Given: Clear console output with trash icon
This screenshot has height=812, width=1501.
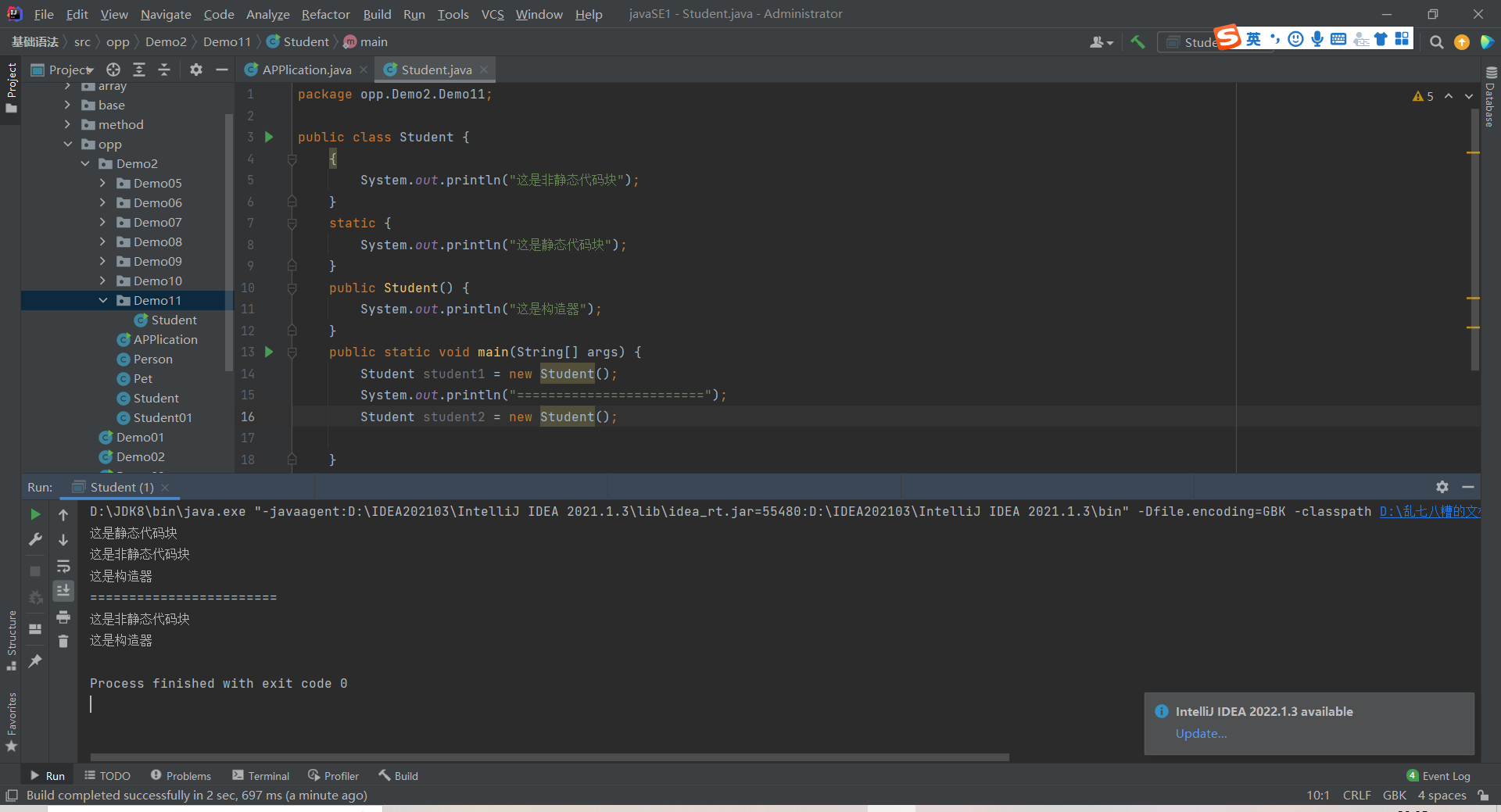Looking at the screenshot, I should (x=63, y=641).
